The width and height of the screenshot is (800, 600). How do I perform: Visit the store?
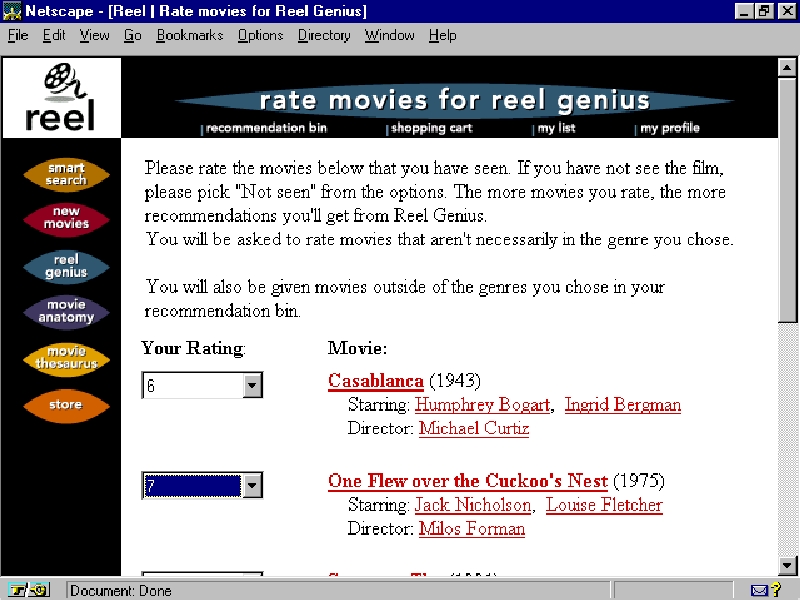[x=66, y=405]
